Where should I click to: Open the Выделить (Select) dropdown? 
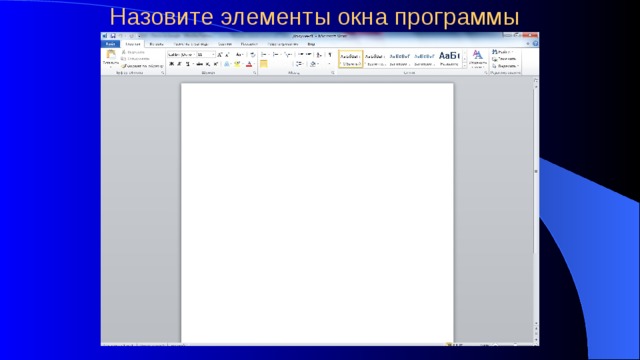(506, 66)
